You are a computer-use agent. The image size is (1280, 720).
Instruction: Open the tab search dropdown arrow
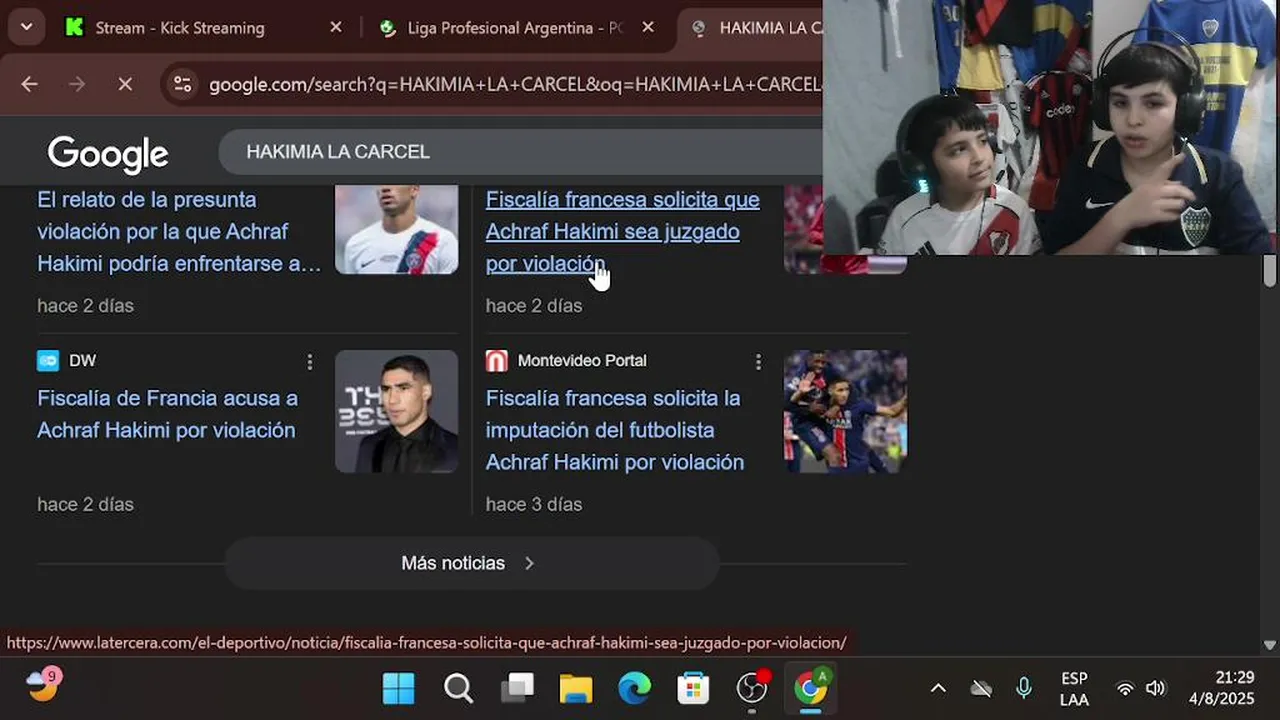[x=26, y=27]
